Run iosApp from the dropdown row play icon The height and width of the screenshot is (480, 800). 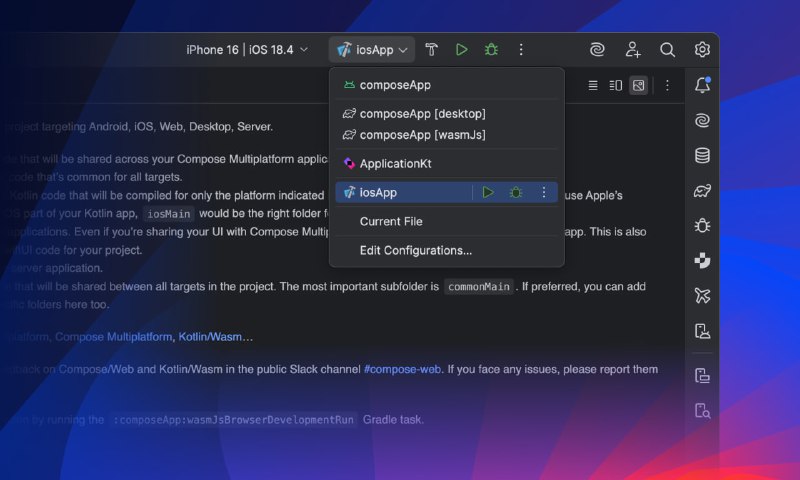point(488,192)
